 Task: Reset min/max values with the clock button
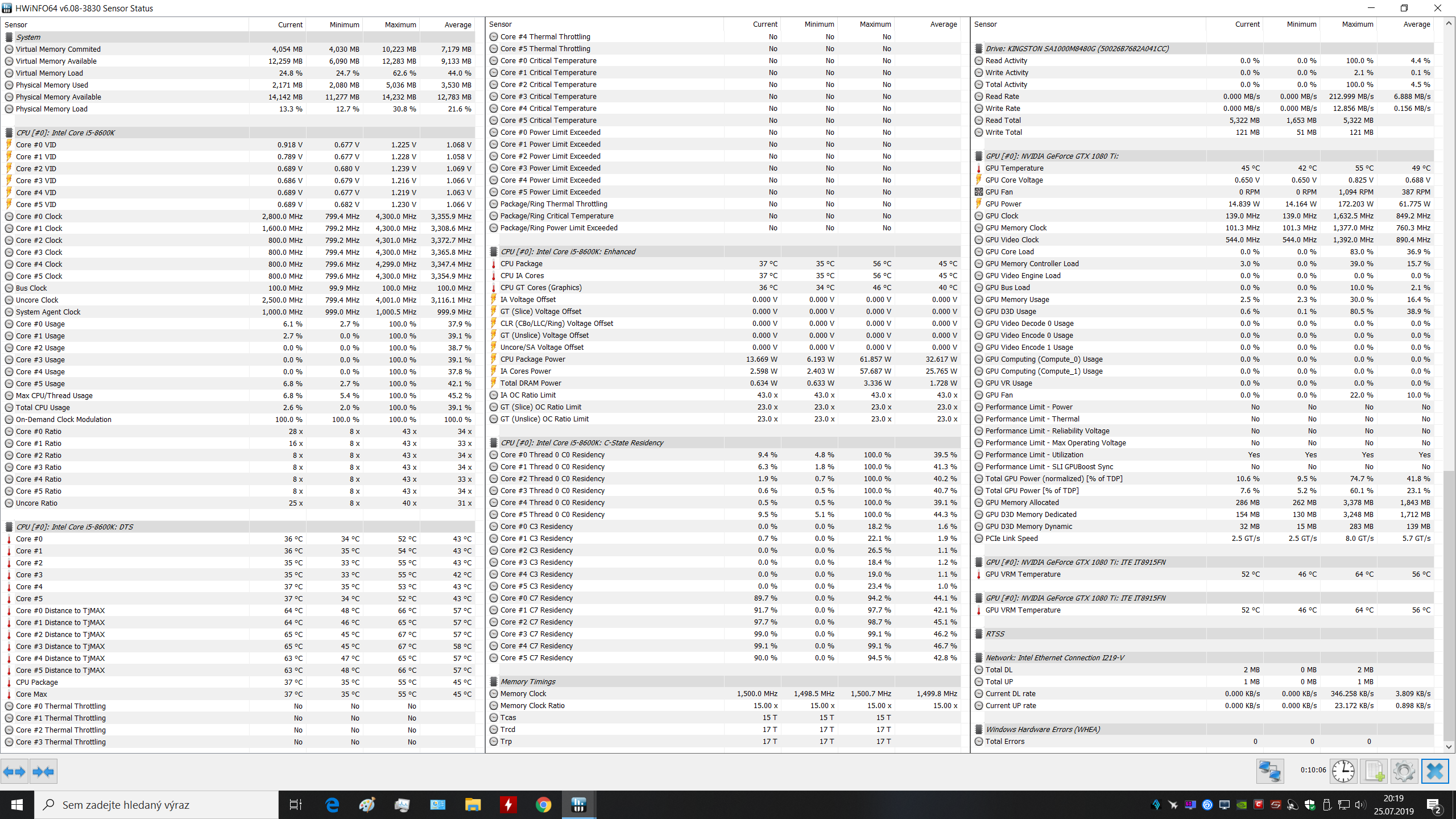[1343, 772]
